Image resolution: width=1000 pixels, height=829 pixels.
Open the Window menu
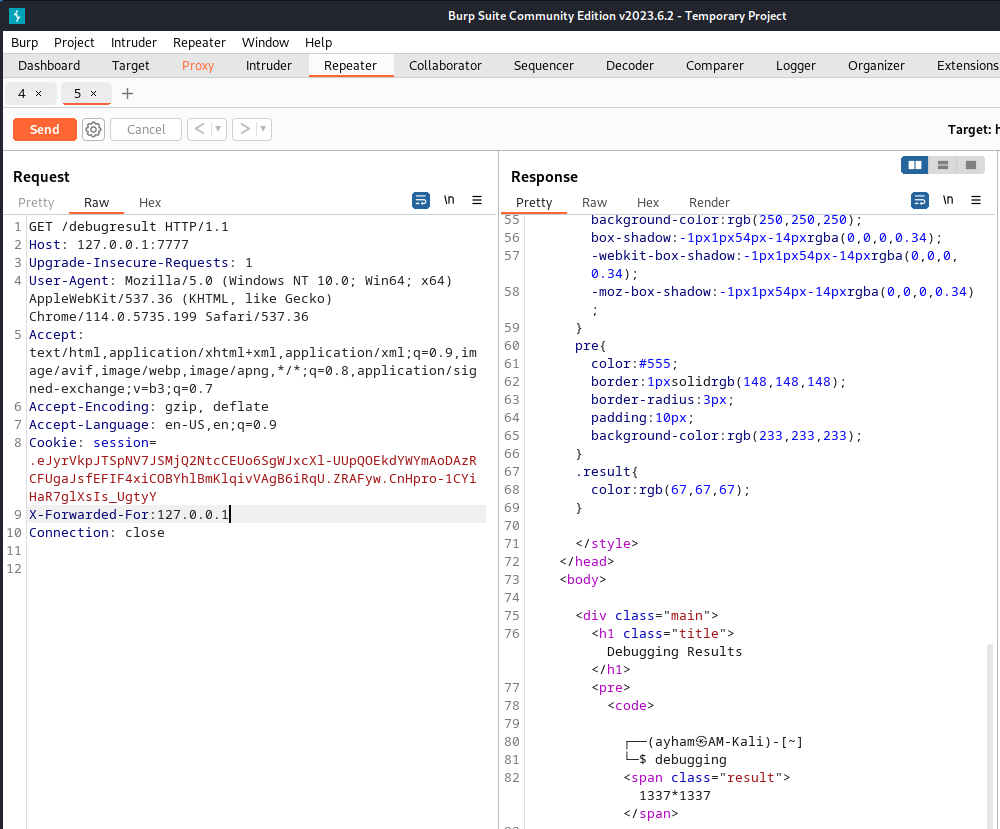[265, 43]
